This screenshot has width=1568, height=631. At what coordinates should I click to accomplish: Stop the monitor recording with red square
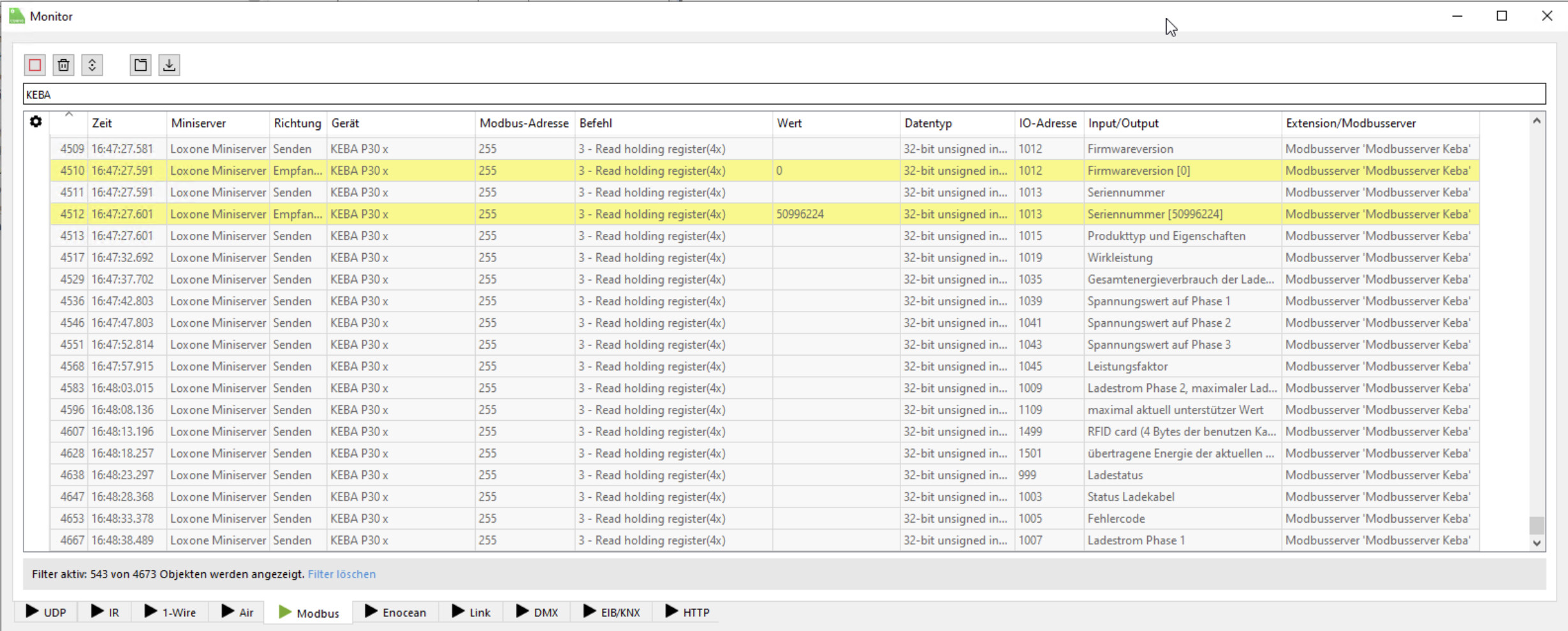(35, 65)
